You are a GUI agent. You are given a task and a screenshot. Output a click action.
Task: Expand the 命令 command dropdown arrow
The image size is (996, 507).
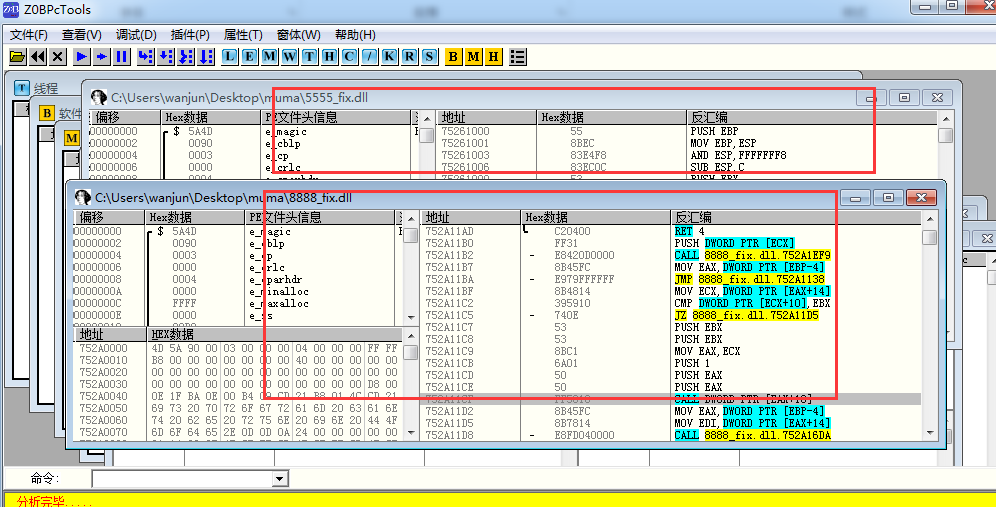click(x=279, y=479)
